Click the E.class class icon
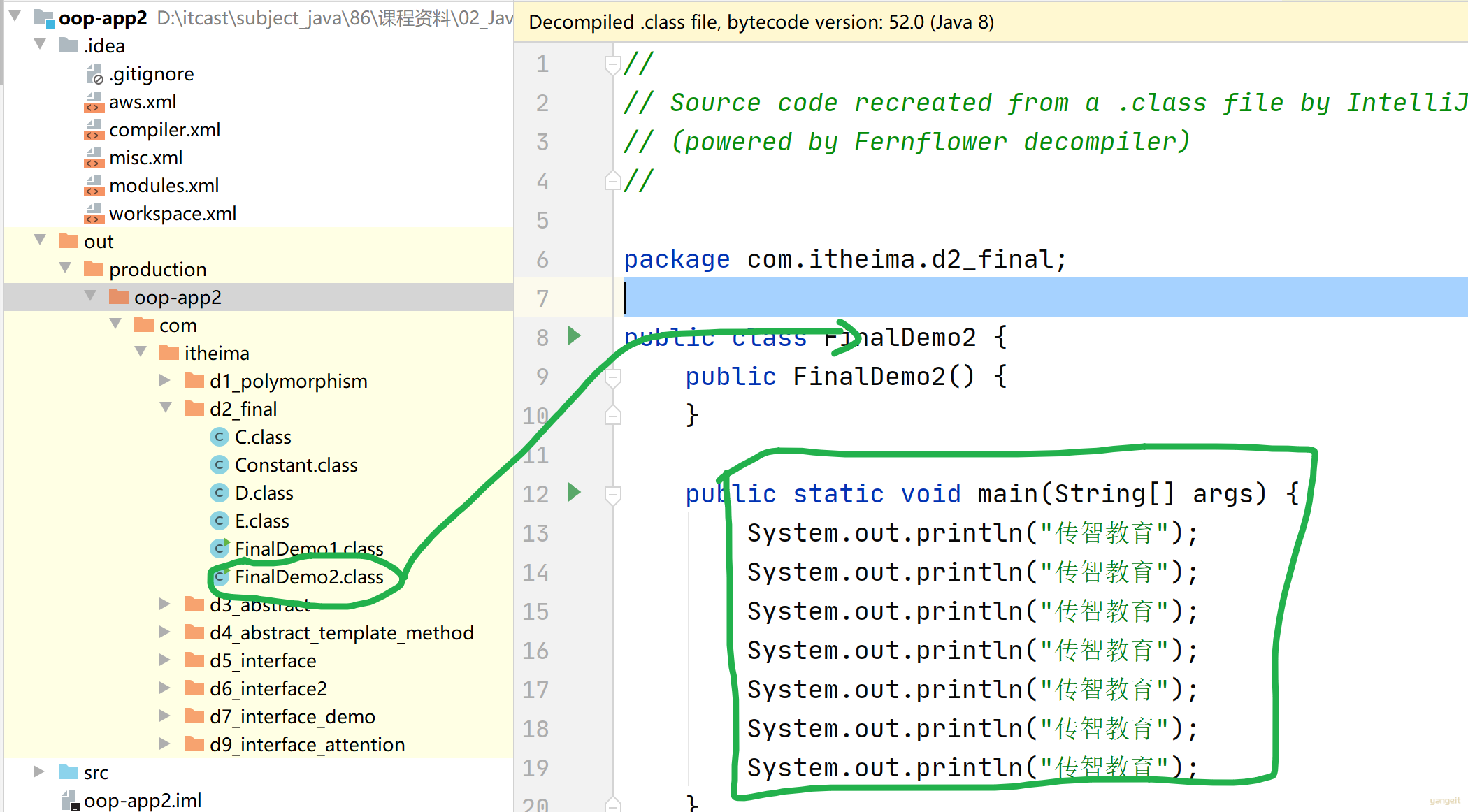 click(x=220, y=521)
